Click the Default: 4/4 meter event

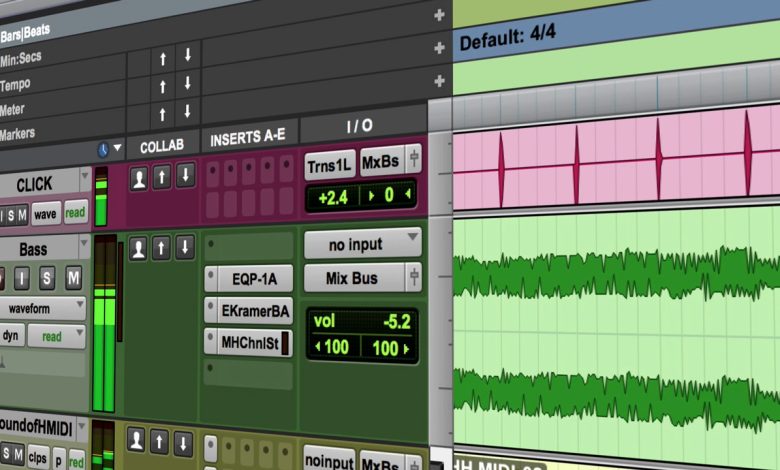tap(507, 37)
